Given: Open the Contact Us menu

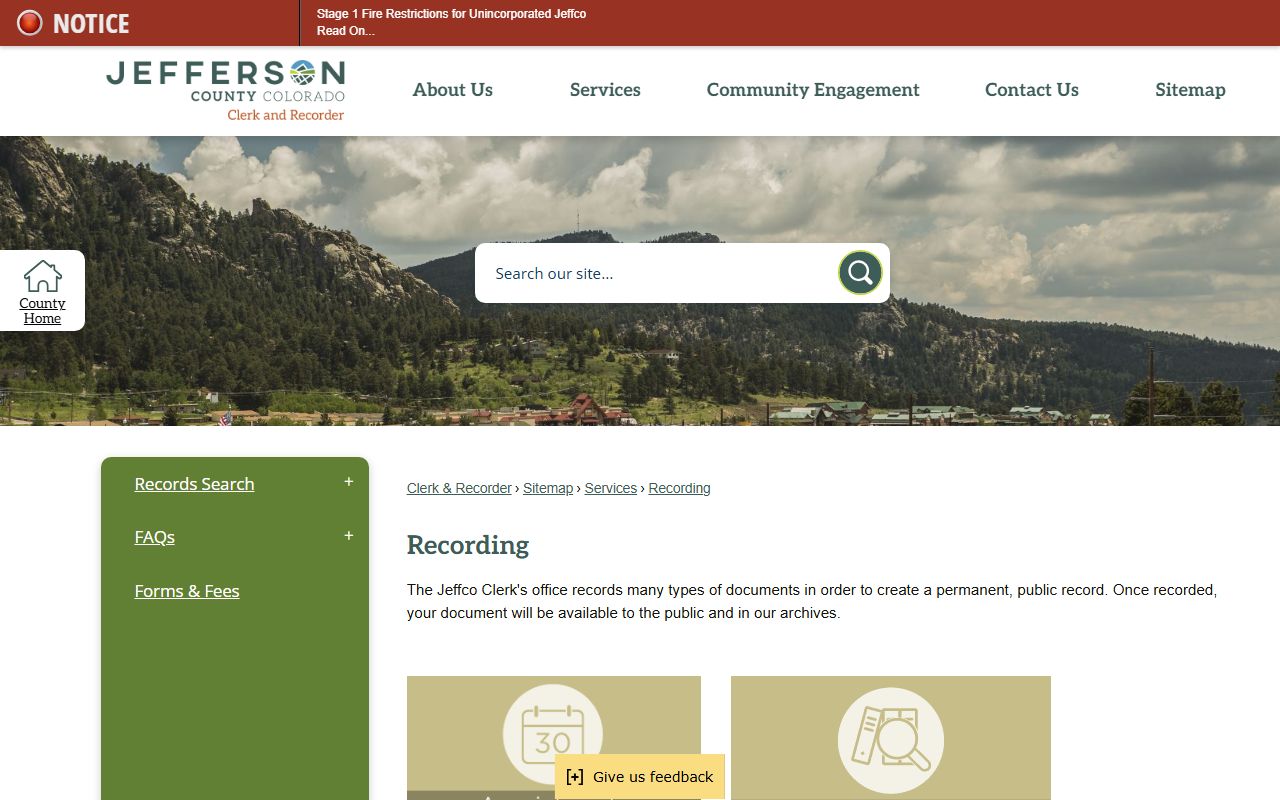Looking at the screenshot, I should [x=1032, y=90].
